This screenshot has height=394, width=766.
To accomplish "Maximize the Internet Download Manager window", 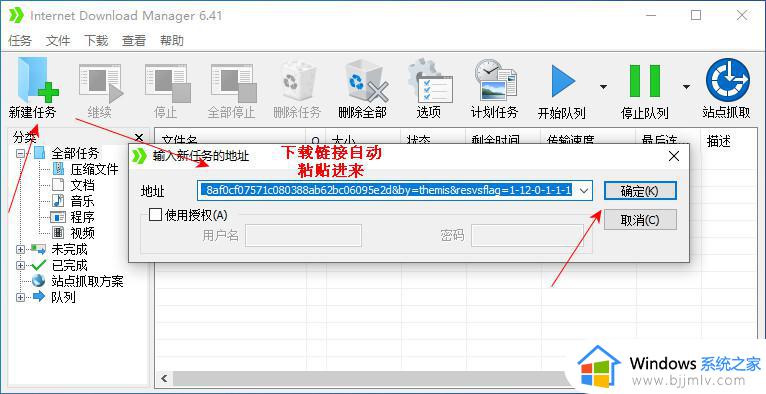I will 696,15.
